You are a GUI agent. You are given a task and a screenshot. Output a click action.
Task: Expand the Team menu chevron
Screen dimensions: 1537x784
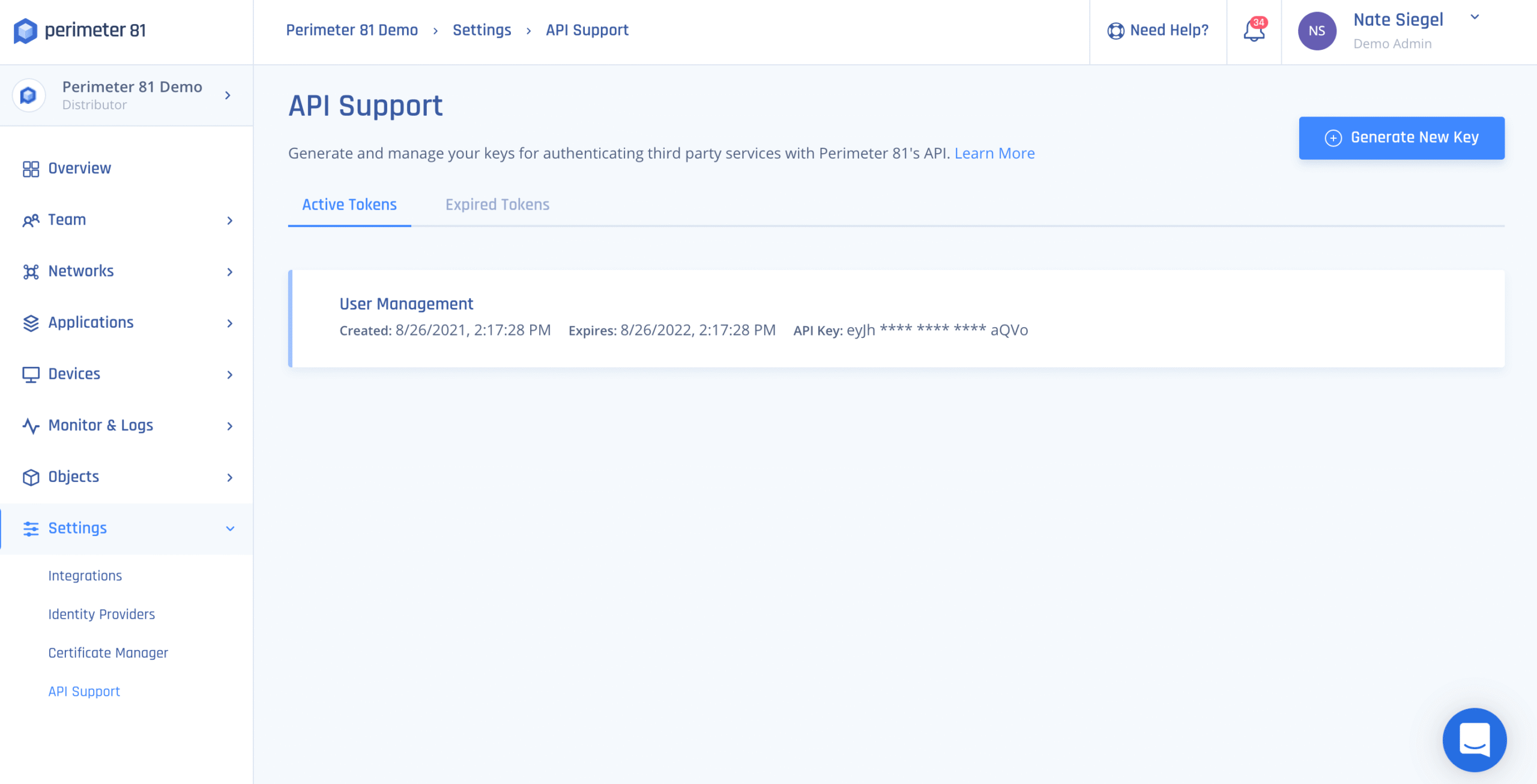pyautogui.click(x=229, y=220)
